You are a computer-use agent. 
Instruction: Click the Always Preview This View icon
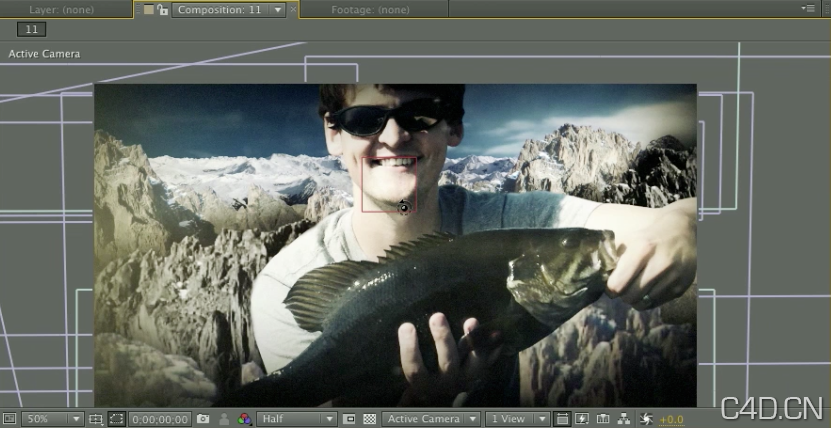tap(9, 419)
